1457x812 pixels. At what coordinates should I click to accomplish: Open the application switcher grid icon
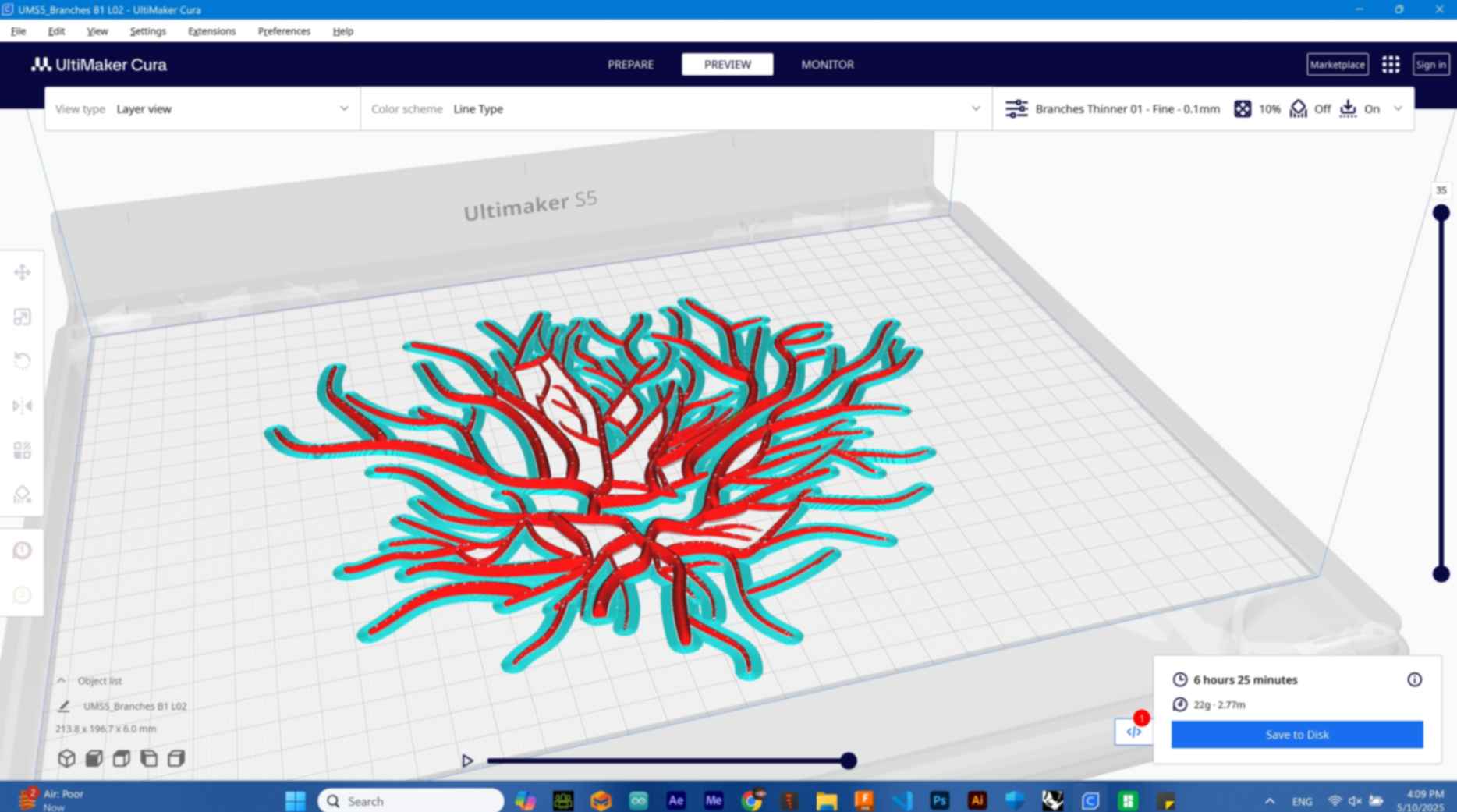[x=1391, y=65]
